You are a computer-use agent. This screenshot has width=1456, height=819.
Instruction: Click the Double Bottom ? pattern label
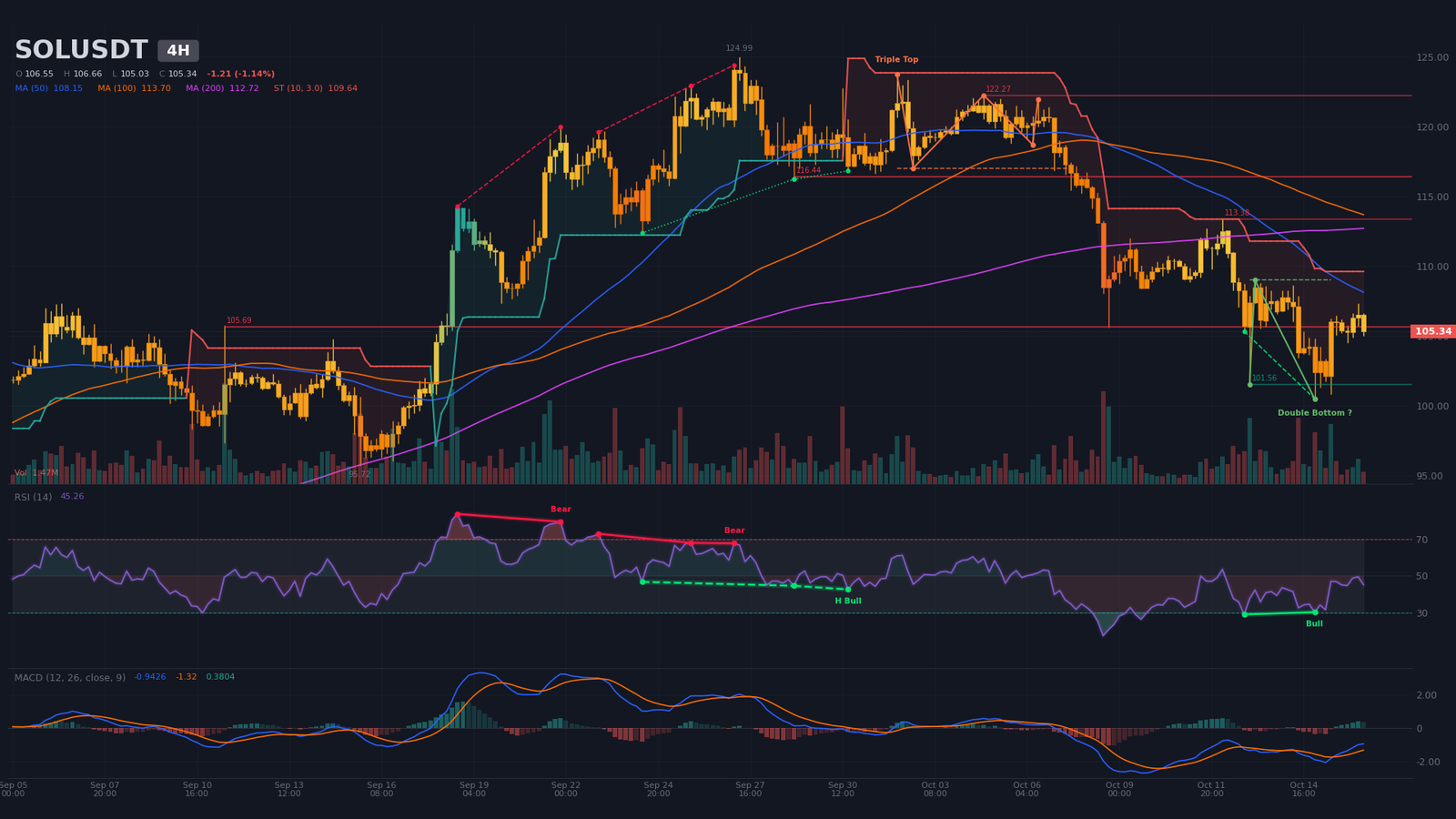[x=1314, y=413]
